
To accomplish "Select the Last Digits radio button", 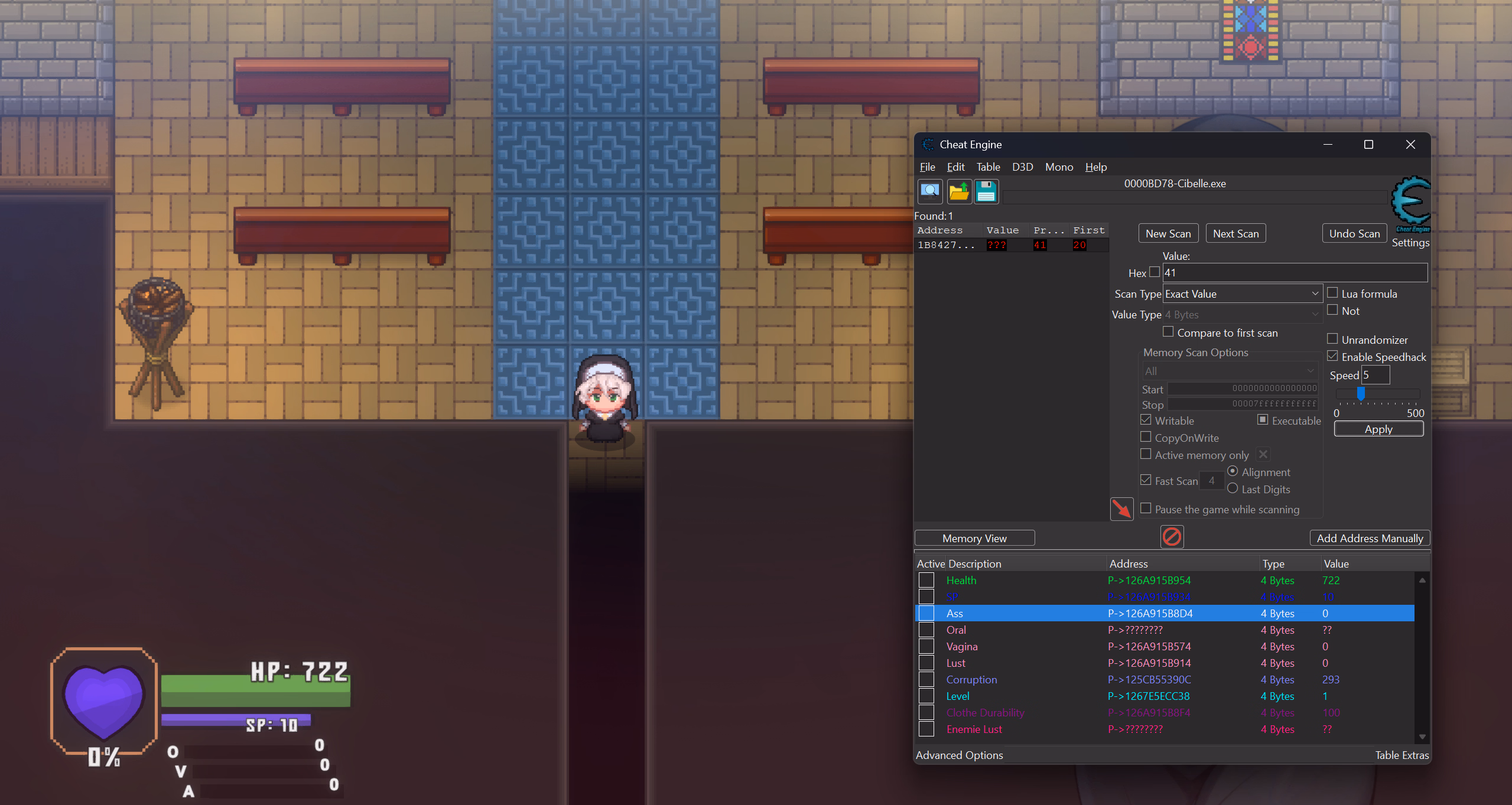I will click(x=1233, y=488).
